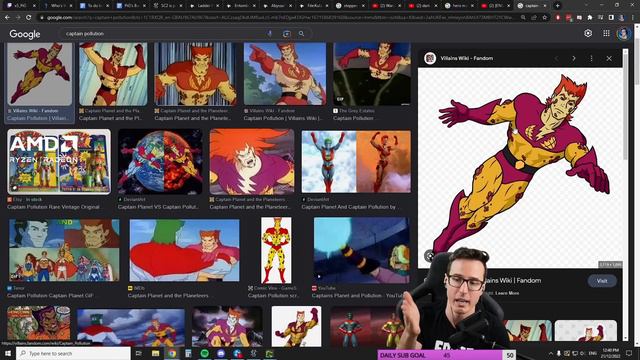Switch to the "To do" browser tab
This screenshot has width=640, height=360.
[95, 6]
